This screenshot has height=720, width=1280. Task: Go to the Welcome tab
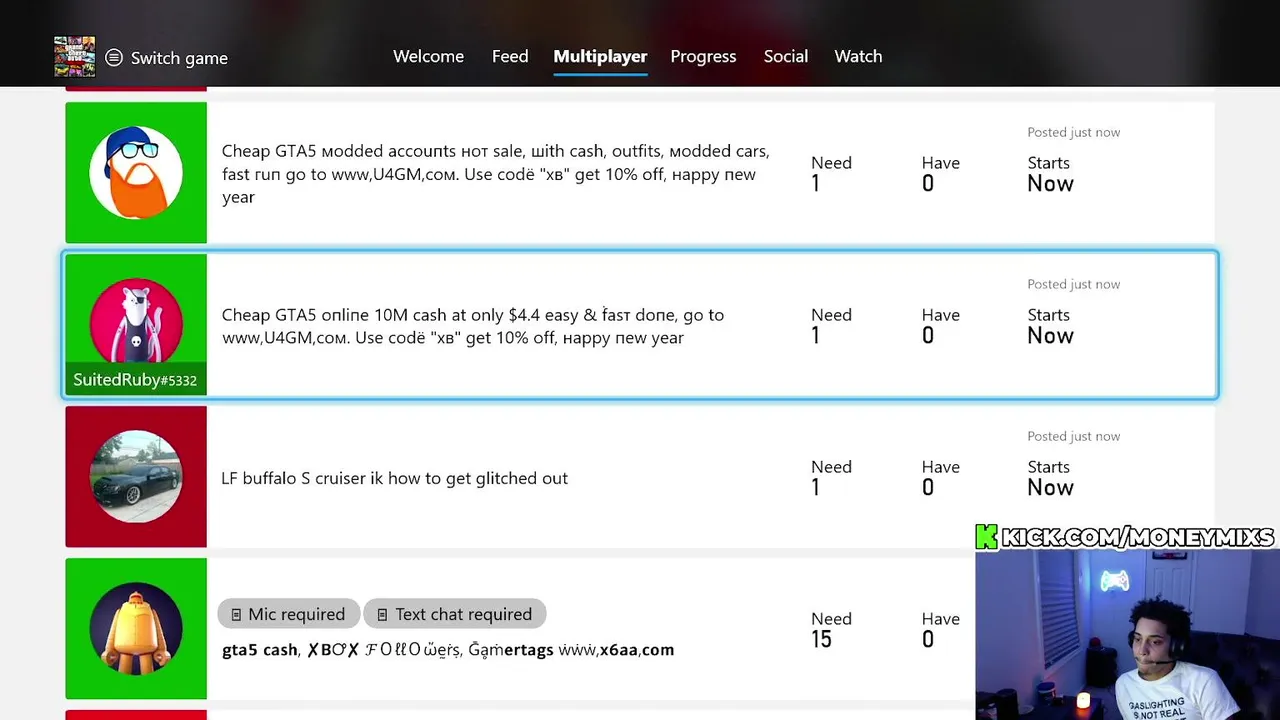click(x=428, y=56)
